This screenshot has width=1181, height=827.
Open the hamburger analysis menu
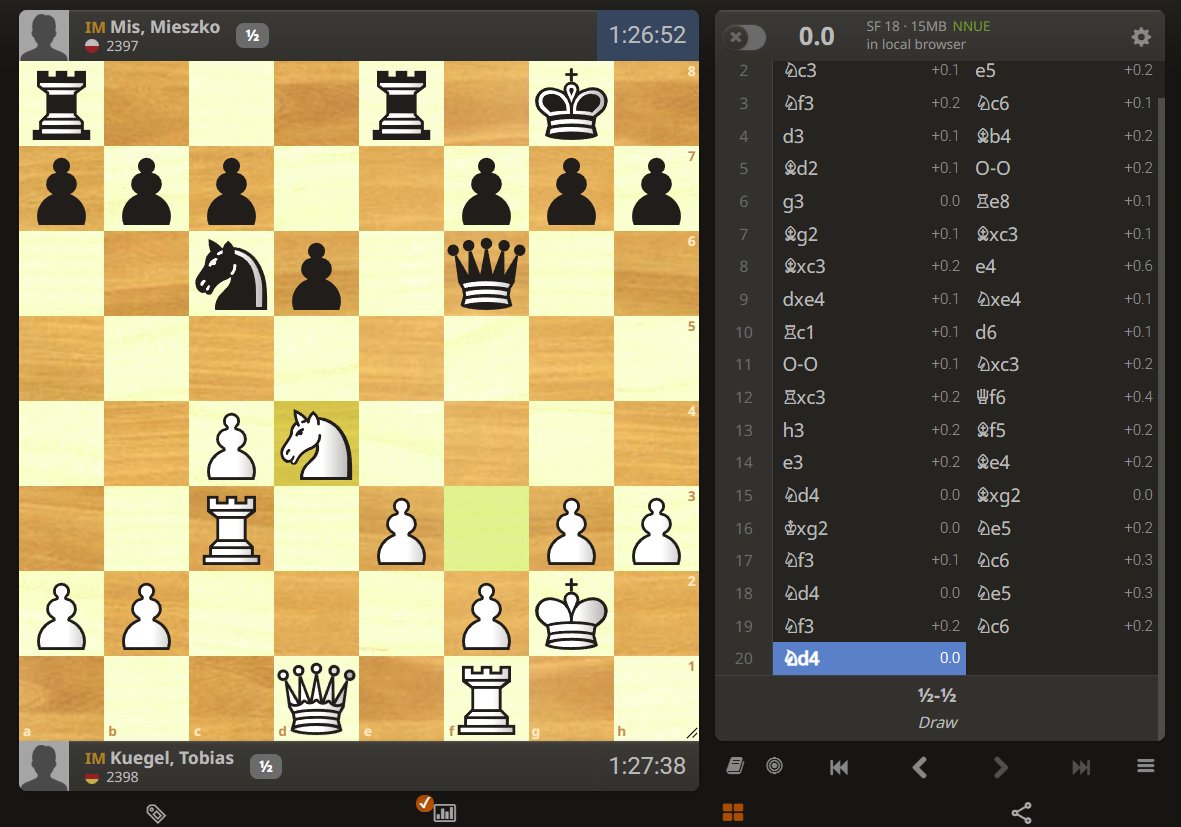pos(1146,766)
